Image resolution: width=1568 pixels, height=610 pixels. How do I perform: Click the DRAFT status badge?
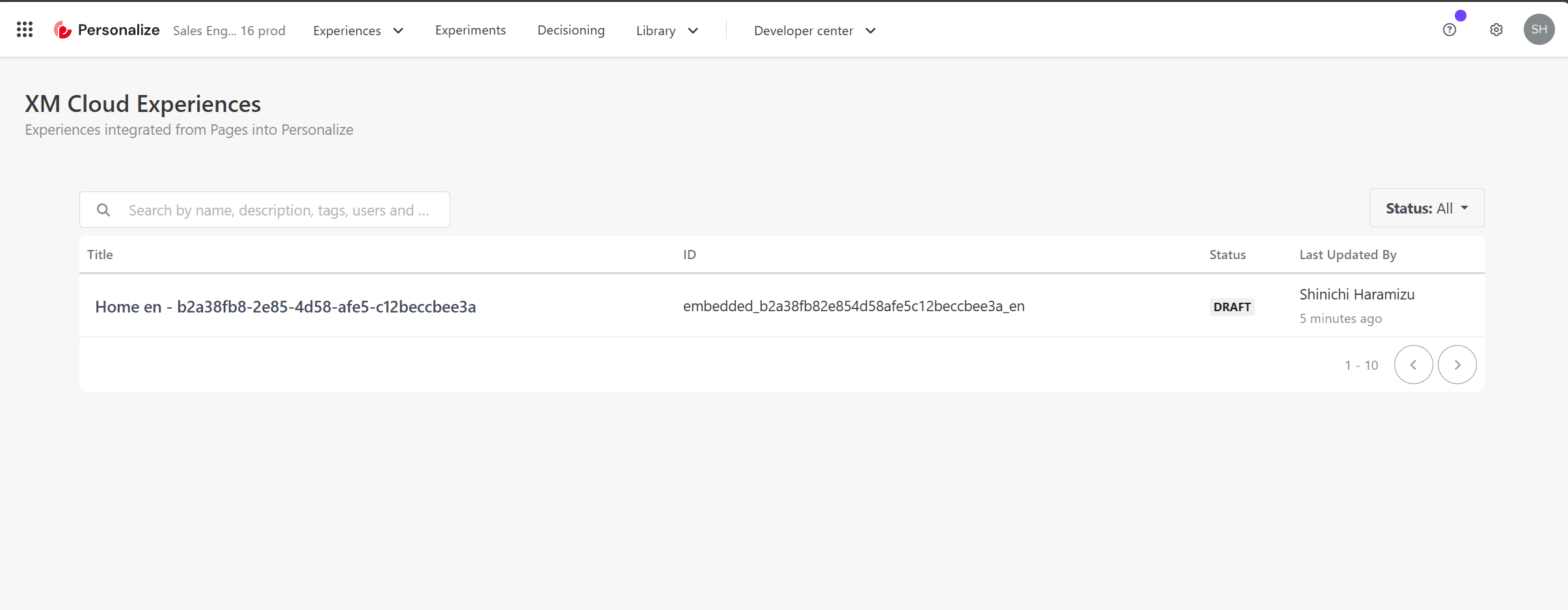[1232, 307]
